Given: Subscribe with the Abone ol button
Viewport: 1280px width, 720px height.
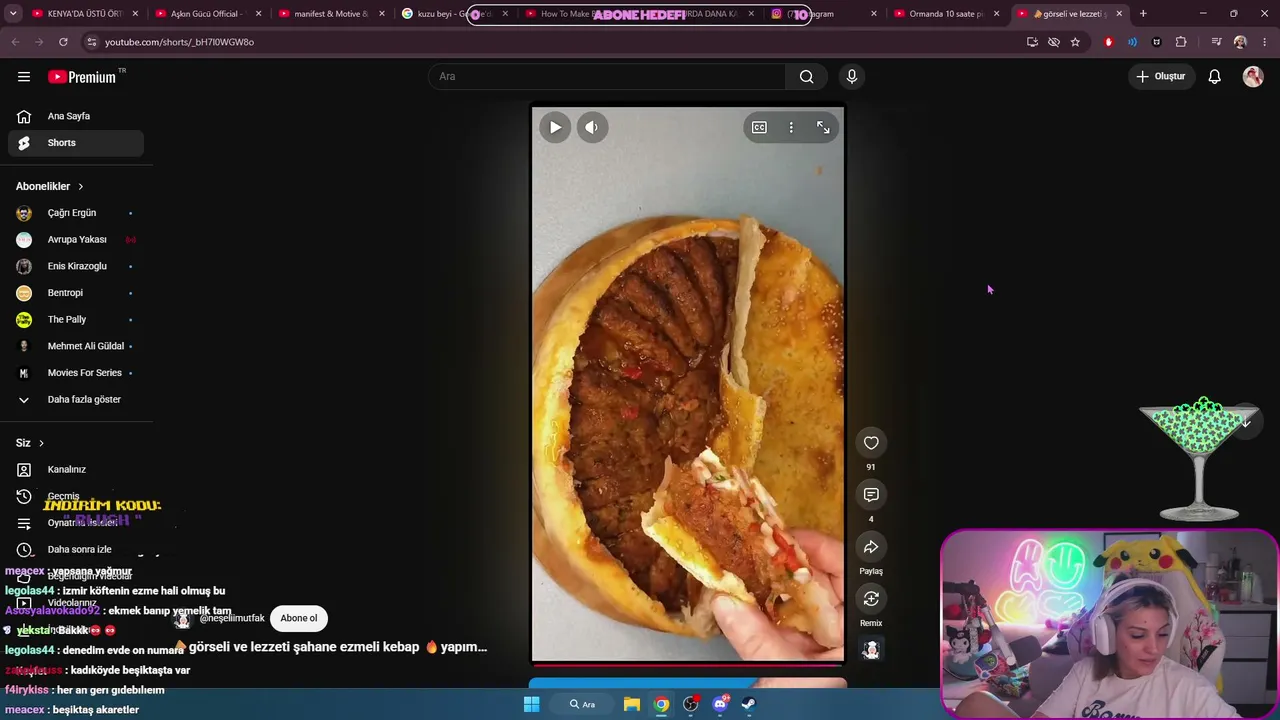Looking at the screenshot, I should (x=298, y=618).
